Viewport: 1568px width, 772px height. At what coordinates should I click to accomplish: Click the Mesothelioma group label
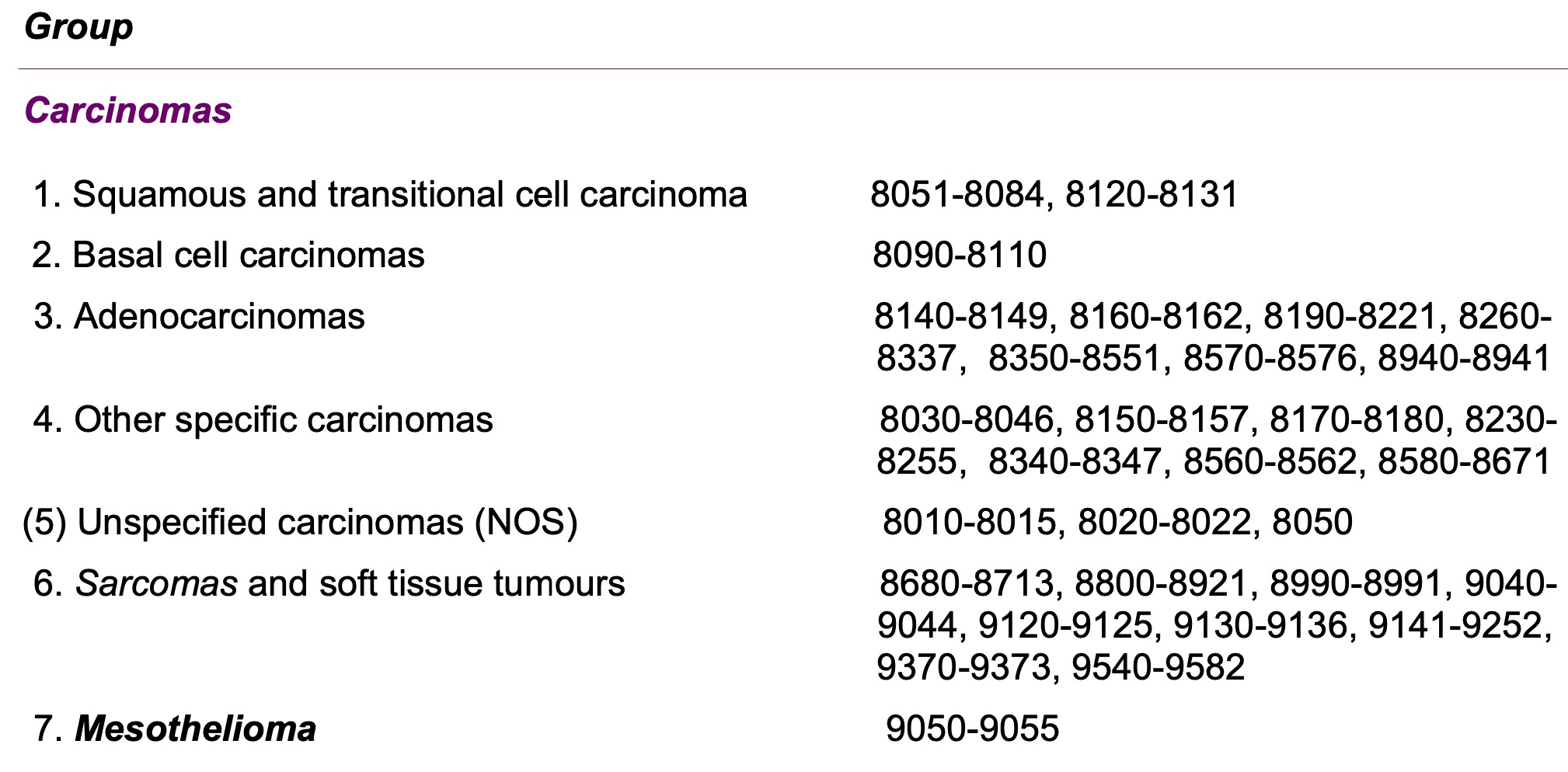point(175,729)
